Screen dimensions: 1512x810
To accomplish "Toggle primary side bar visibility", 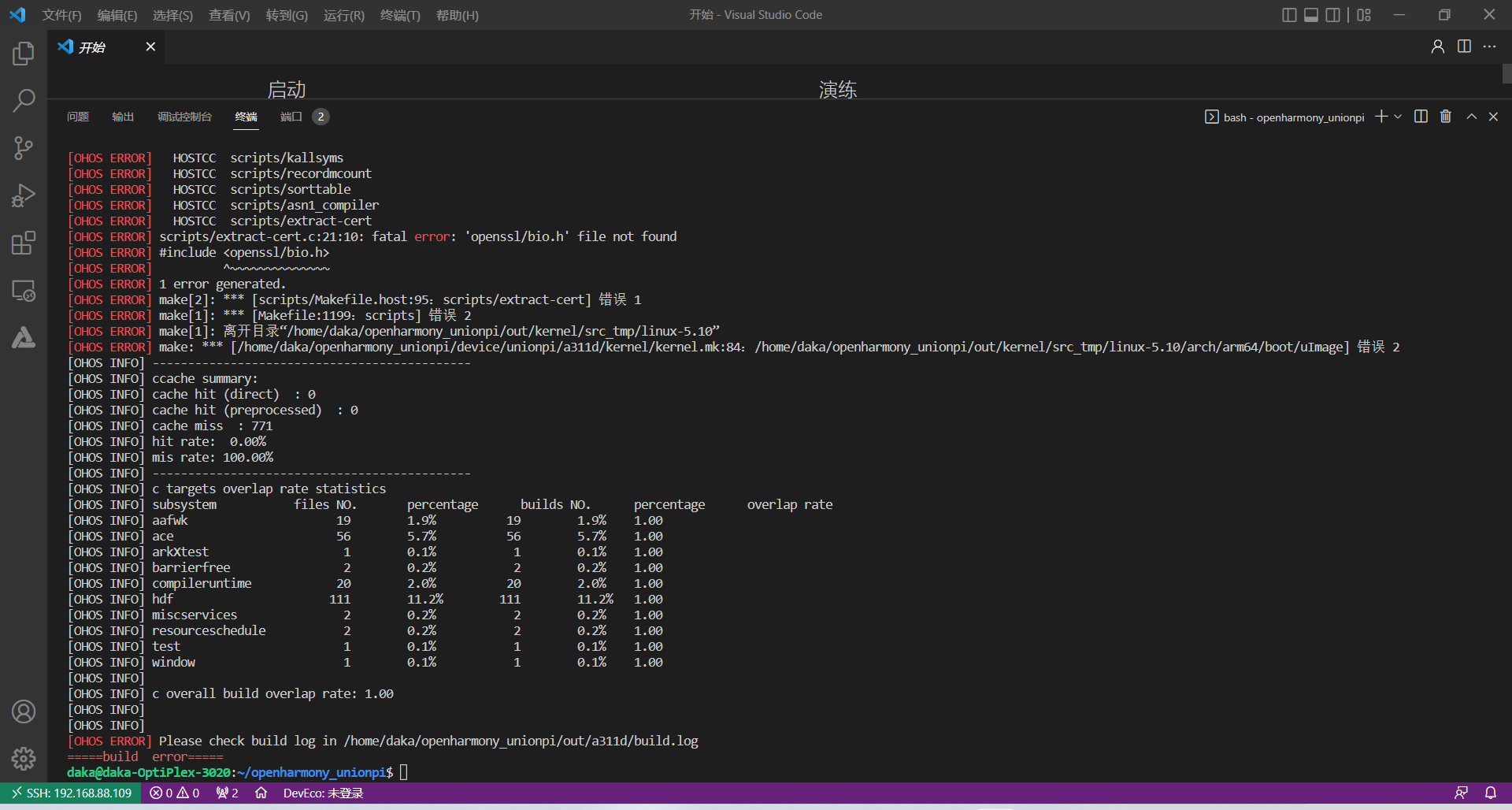I will (1289, 15).
